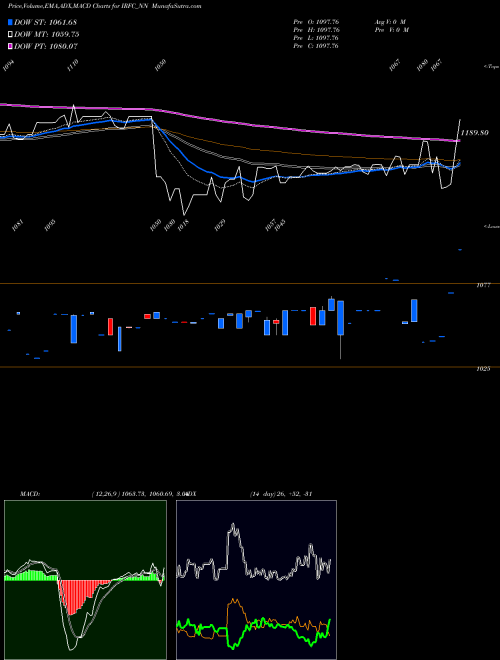500x660 pixels.
Task: Click the 'MACD:' panel heading
Action: pos(30,494)
